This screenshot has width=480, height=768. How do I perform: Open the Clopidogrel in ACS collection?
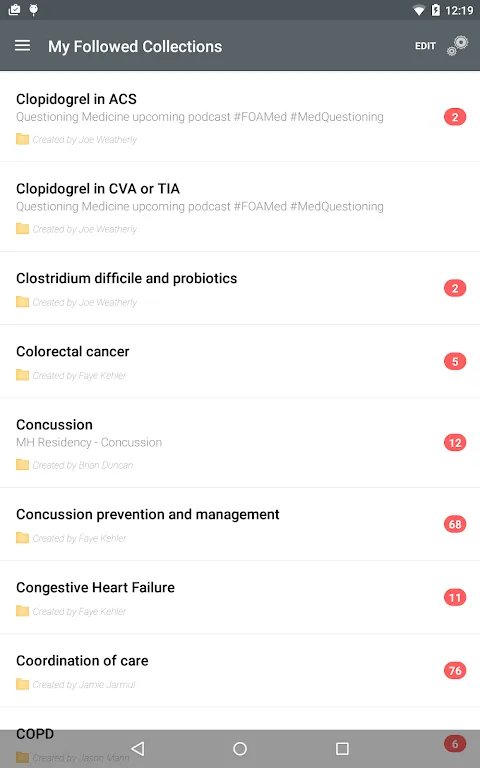tap(240, 117)
